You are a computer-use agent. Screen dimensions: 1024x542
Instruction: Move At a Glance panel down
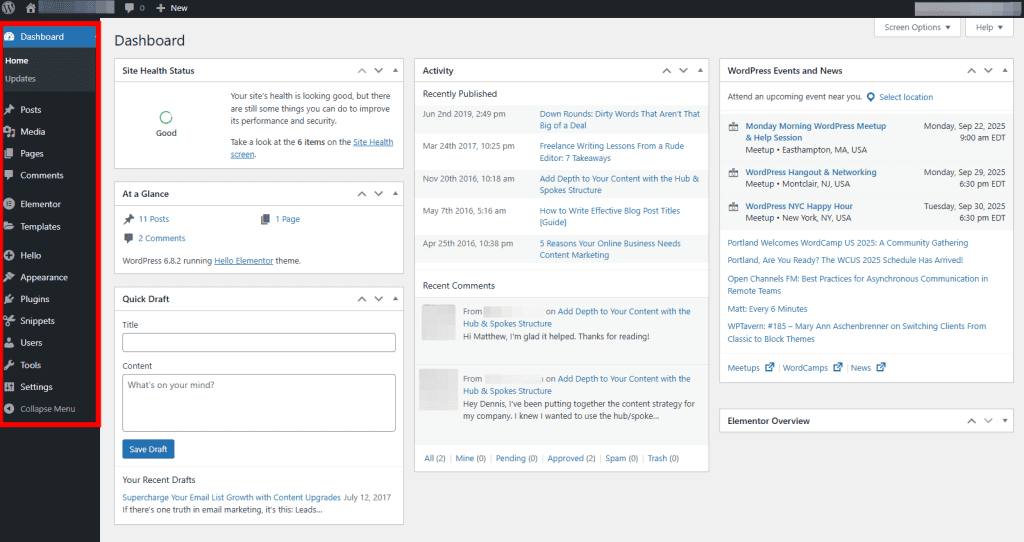[379, 194]
